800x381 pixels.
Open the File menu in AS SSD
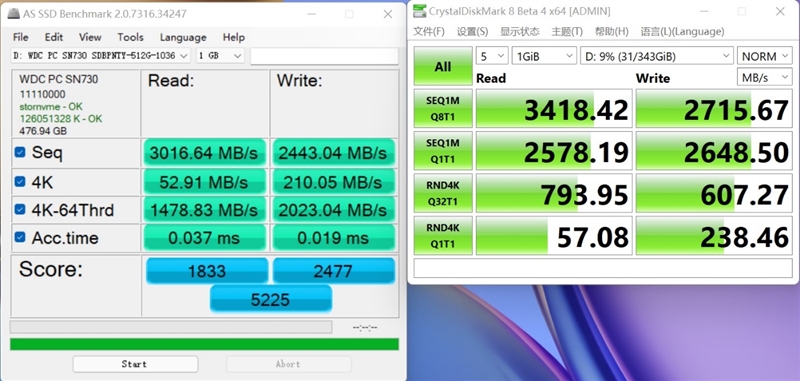coord(20,37)
